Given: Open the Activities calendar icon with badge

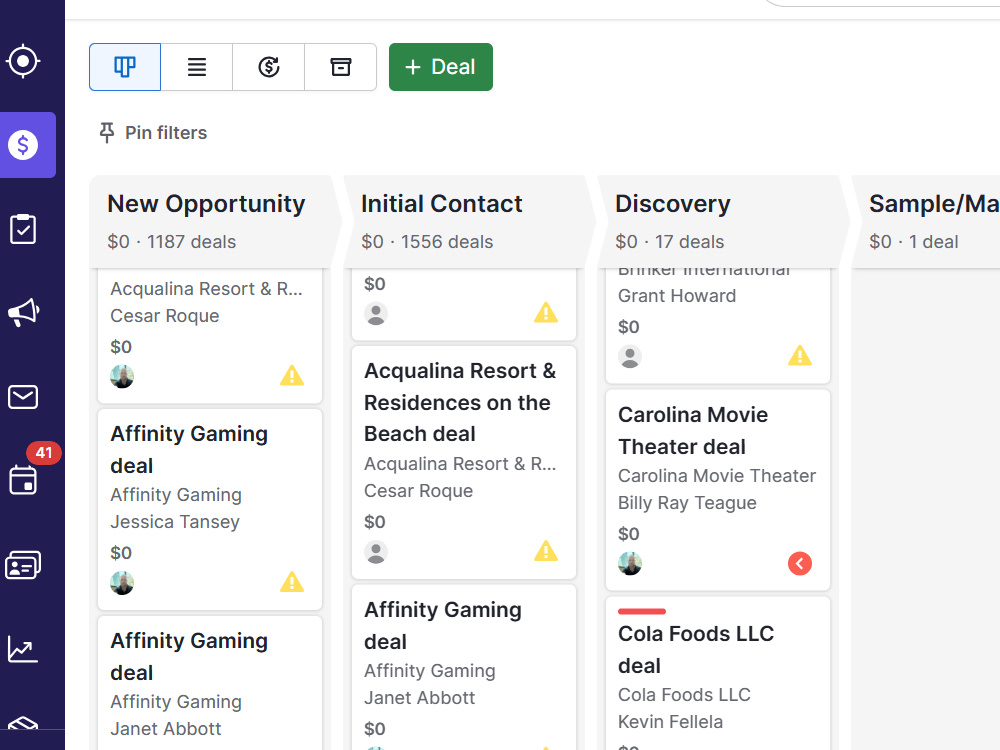Looking at the screenshot, I should 23,480.
